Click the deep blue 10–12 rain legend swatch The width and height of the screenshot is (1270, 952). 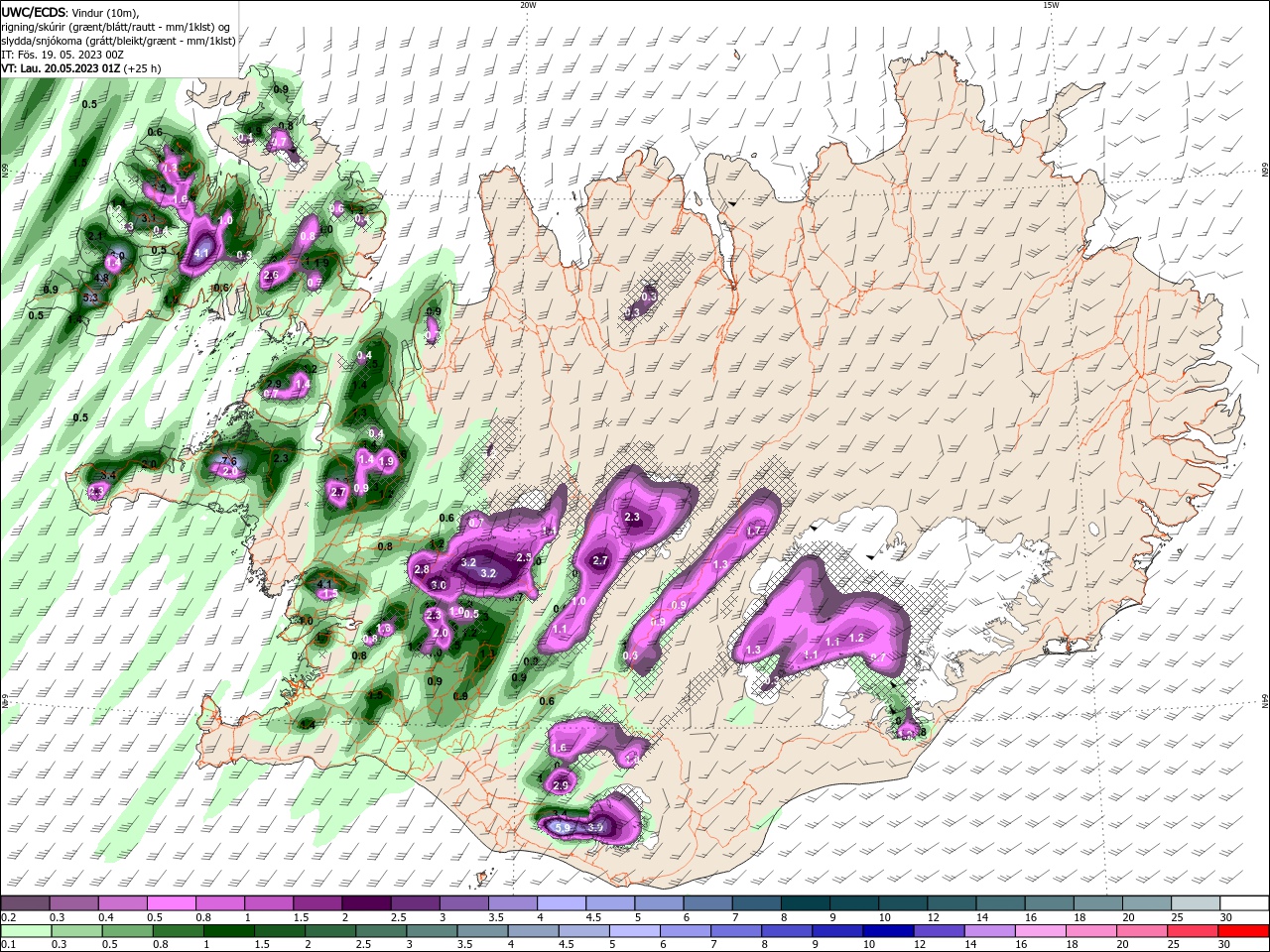tap(889, 931)
